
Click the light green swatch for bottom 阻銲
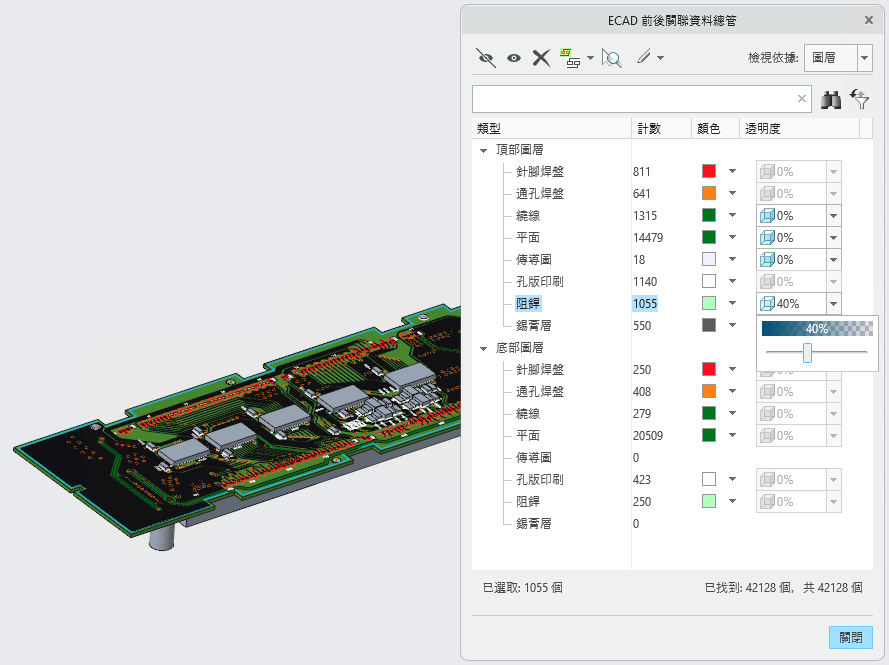point(709,501)
